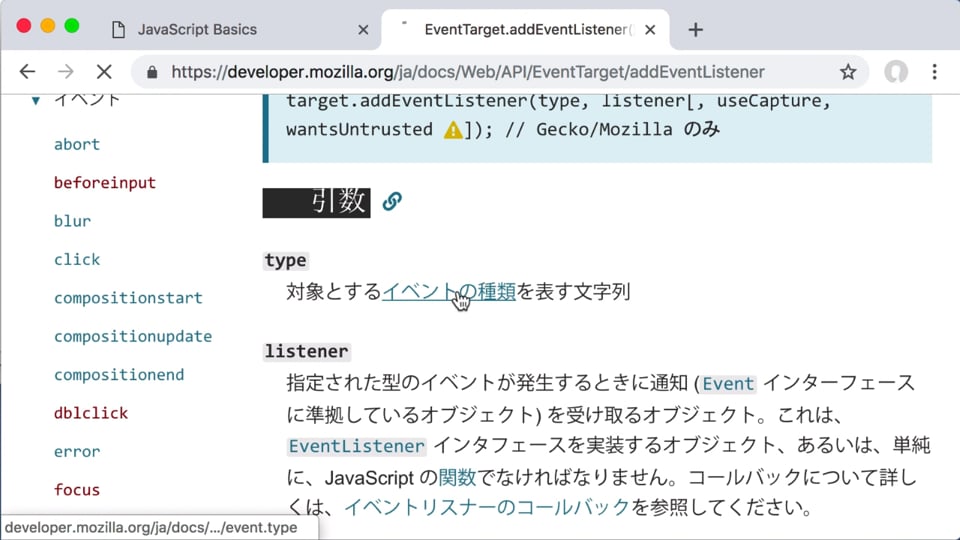The height and width of the screenshot is (540, 960).
Task: Open イベントリスナーのコールバック link
Action: (x=487, y=507)
